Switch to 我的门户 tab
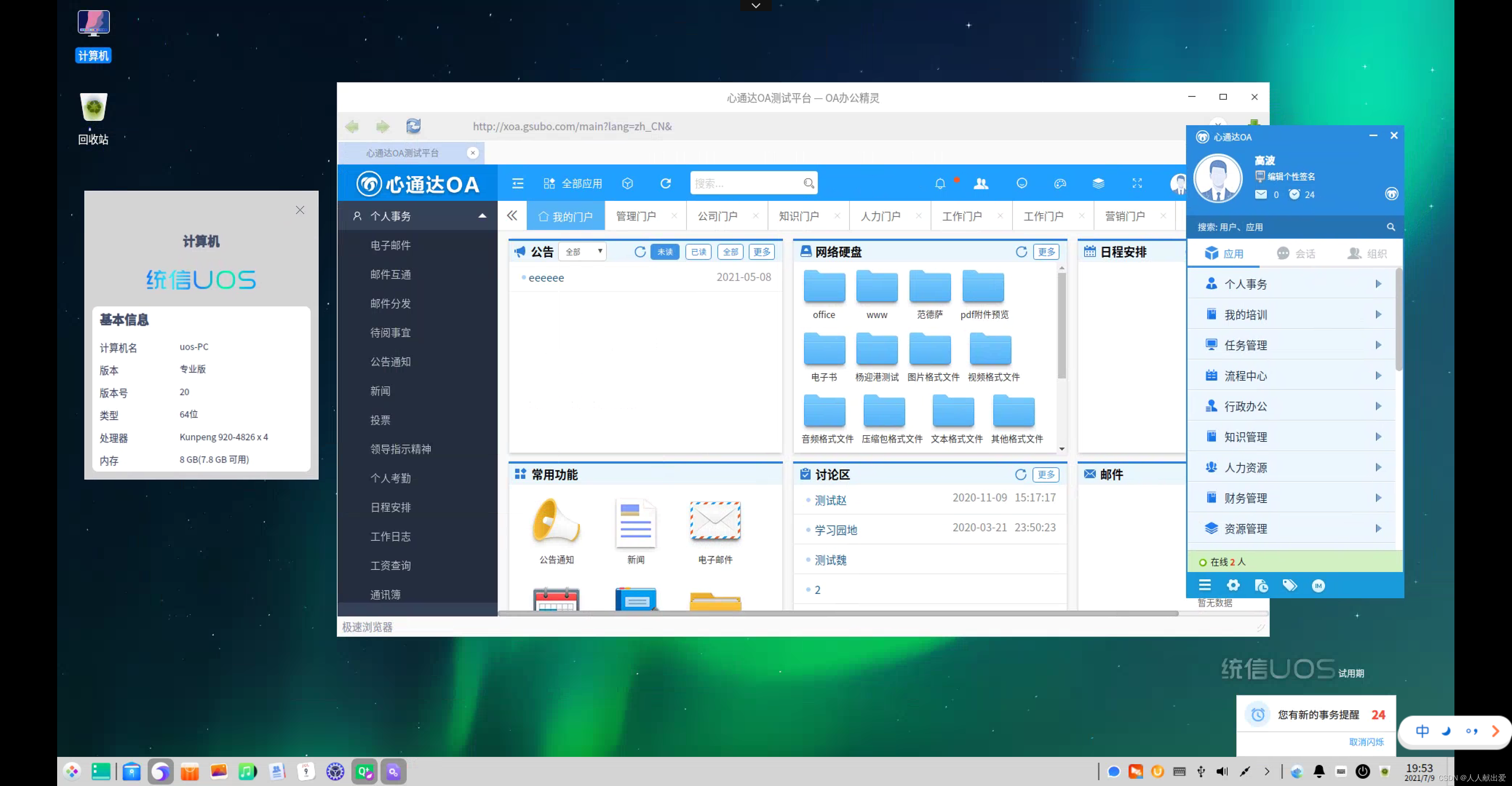Screen dimensions: 1512x786 (565, 217)
